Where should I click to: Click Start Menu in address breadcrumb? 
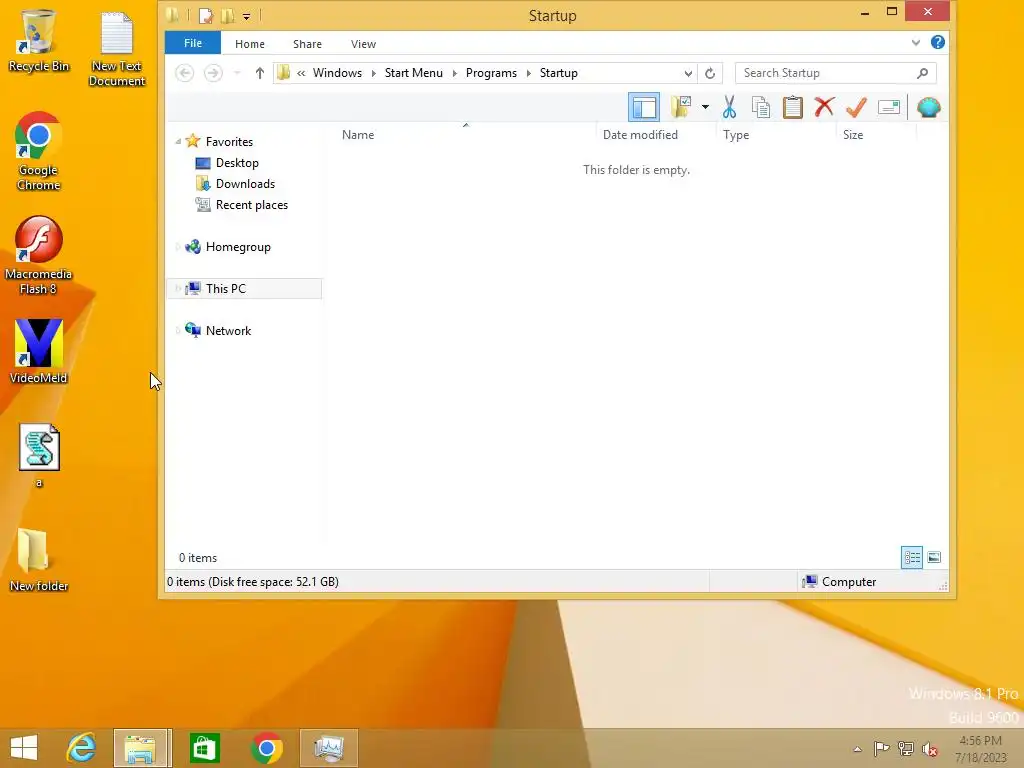click(x=413, y=73)
